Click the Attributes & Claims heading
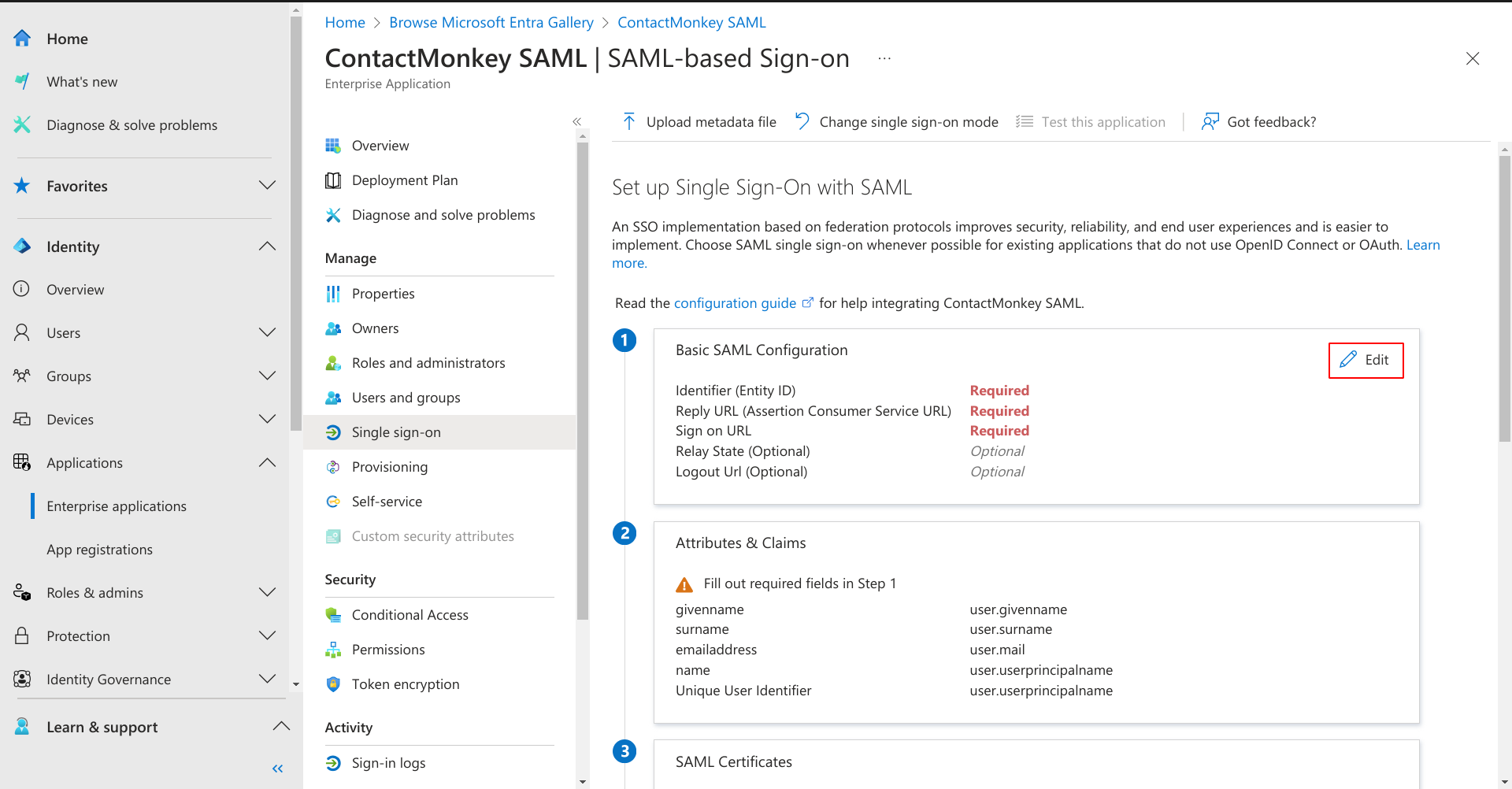This screenshot has width=1512, height=789. pos(740,543)
